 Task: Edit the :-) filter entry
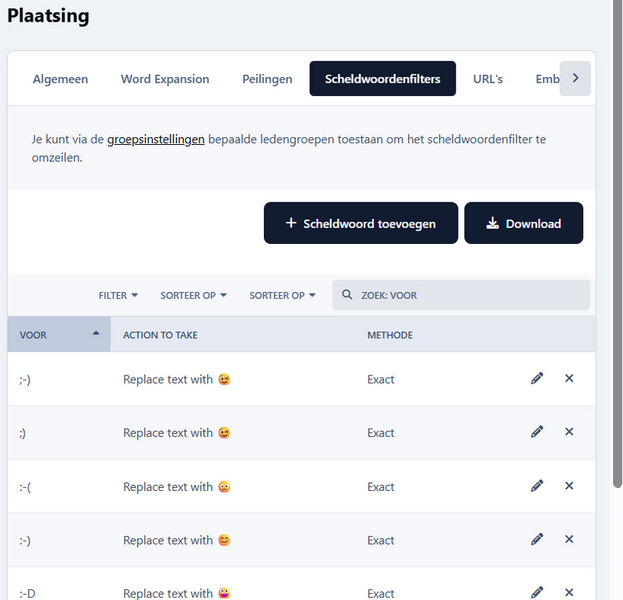(x=537, y=540)
